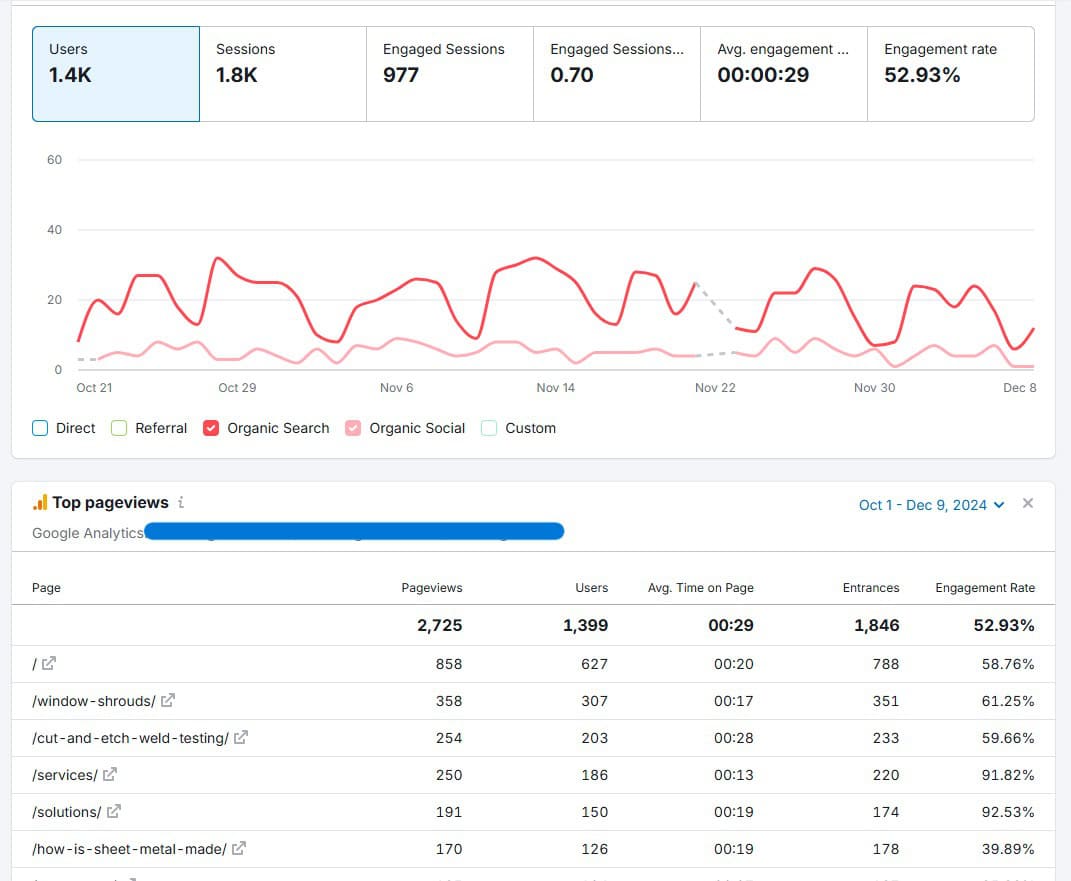Image resolution: width=1071 pixels, height=881 pixels.
Task: Toggle the Referral channel checkbox
Action: [119, 428]
